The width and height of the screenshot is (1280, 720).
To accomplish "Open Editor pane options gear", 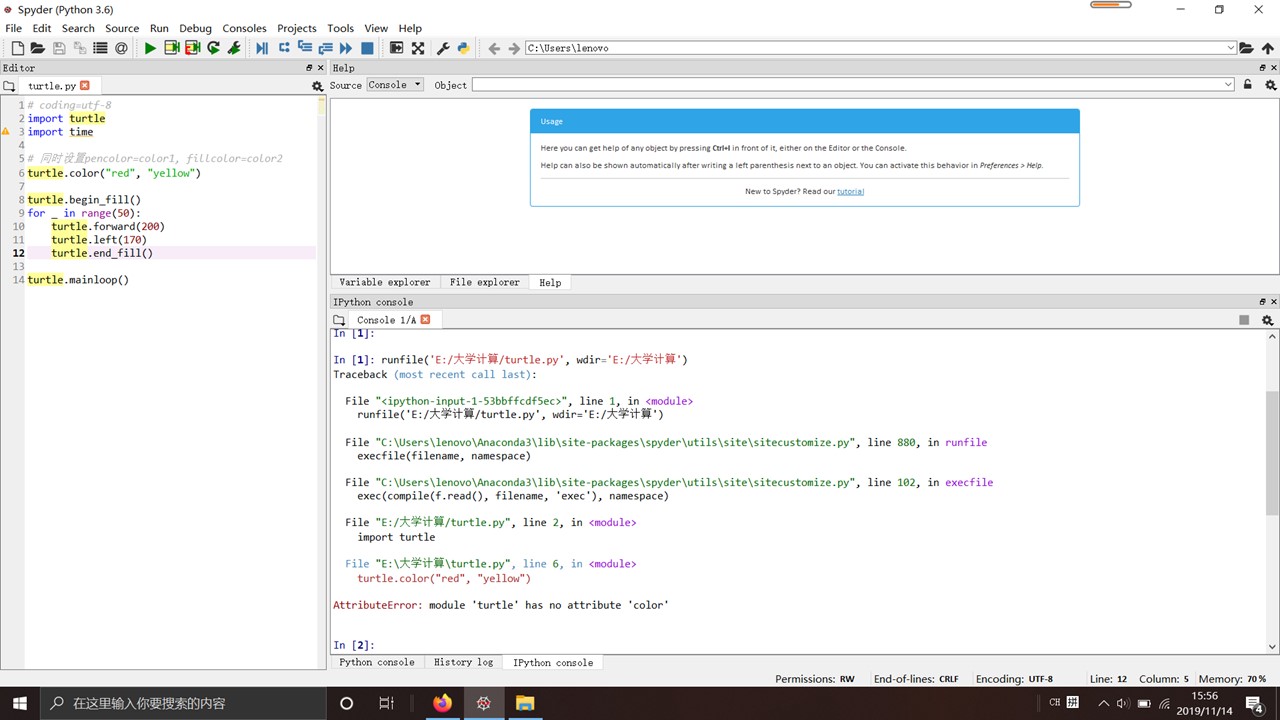I will (318, 86).
